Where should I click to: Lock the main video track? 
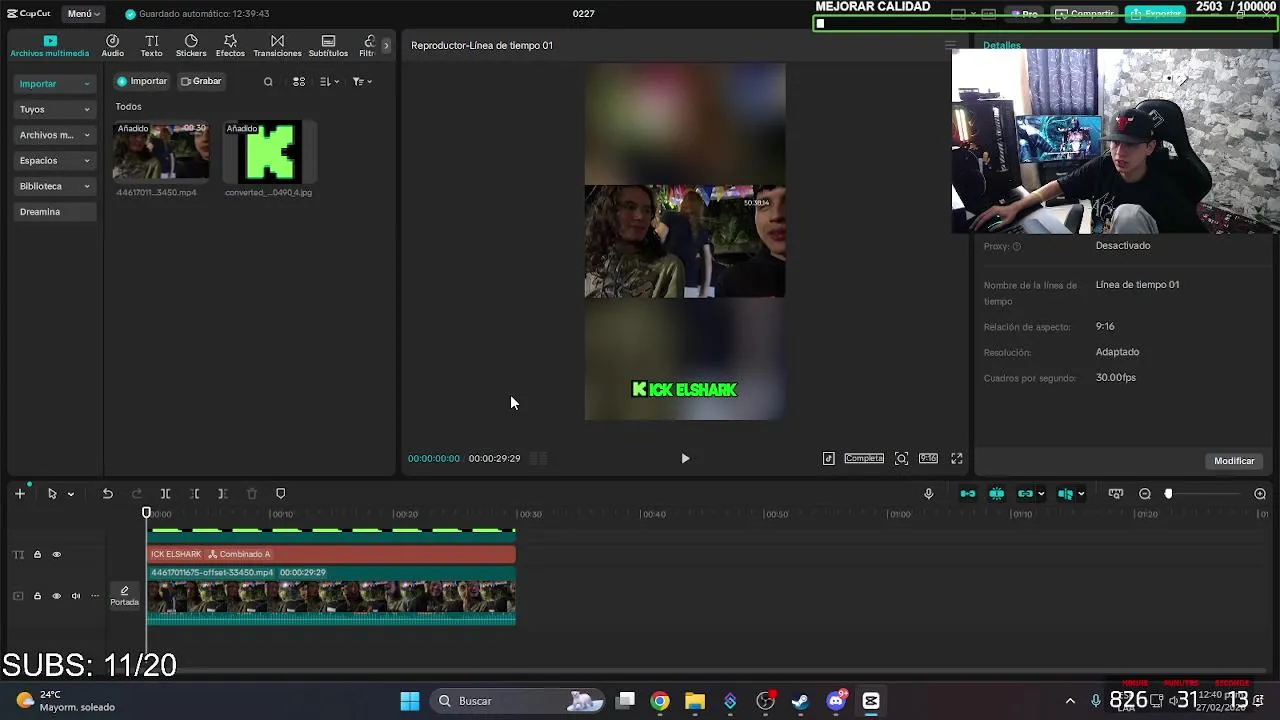click(37, 596)
